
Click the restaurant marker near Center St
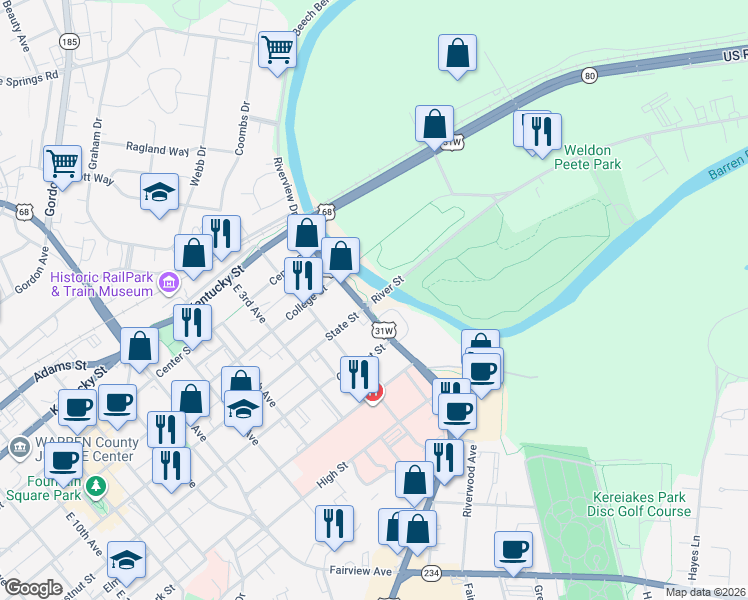(193, 323)
